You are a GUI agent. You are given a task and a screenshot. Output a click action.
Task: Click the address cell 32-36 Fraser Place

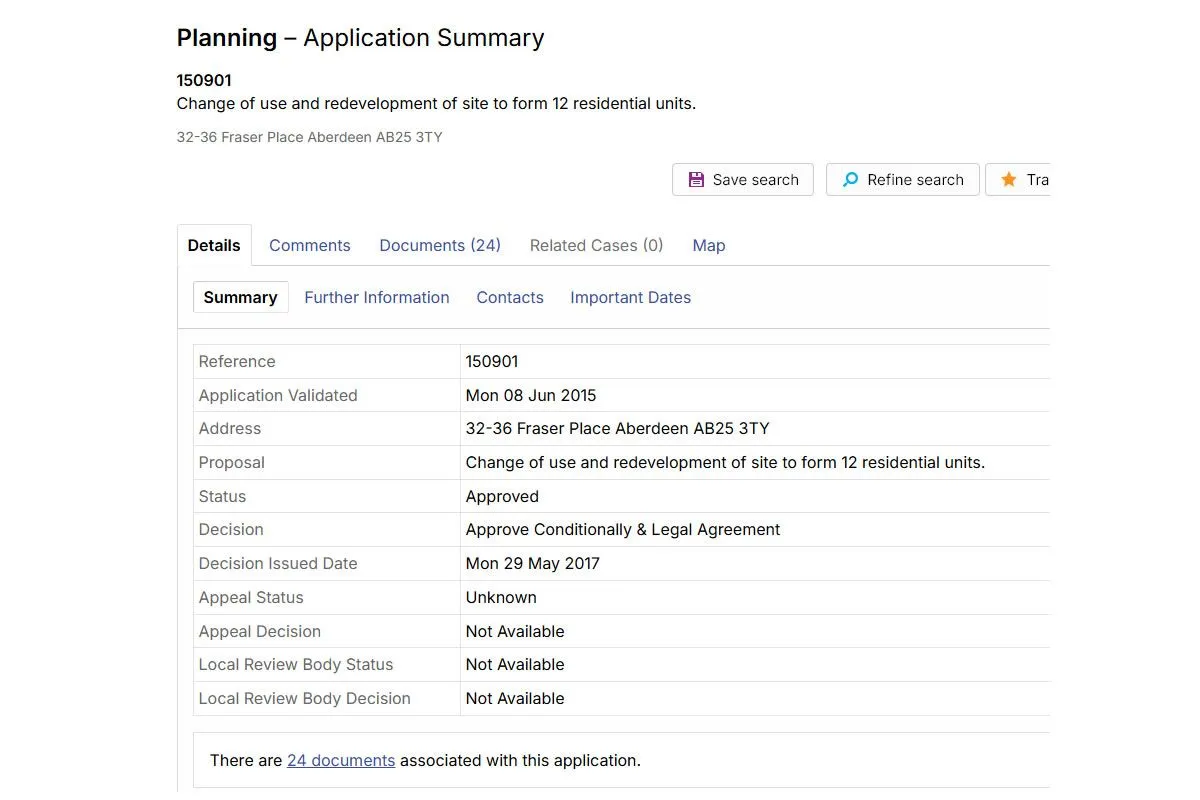(755, 428)
